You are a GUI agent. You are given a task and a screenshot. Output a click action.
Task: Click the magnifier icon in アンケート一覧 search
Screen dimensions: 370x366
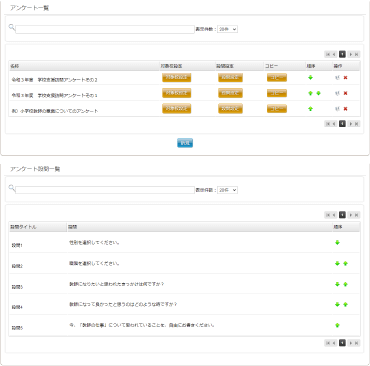12,27
